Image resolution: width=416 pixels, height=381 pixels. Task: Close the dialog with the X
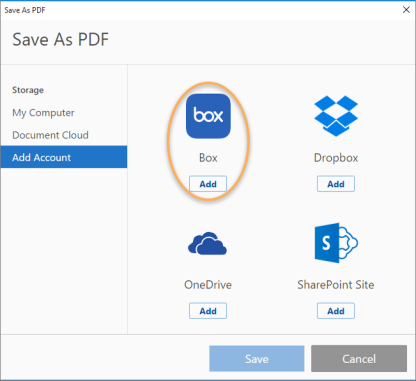[406, 10]
